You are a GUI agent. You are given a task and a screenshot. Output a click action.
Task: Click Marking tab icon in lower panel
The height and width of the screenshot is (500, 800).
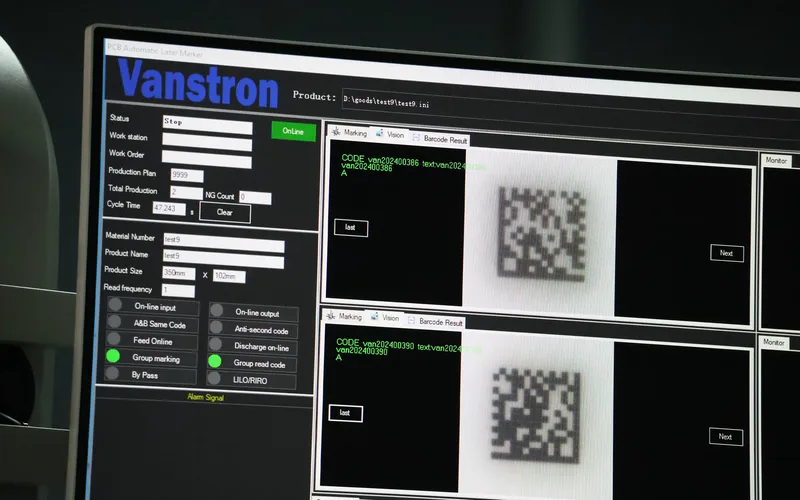330,316
